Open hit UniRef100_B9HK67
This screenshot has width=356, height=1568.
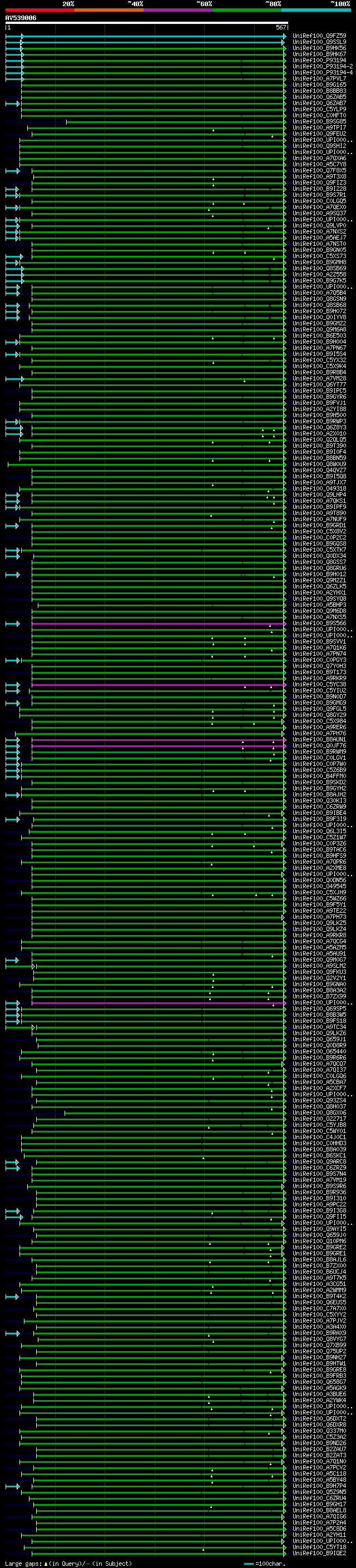(x=319, y=54)
